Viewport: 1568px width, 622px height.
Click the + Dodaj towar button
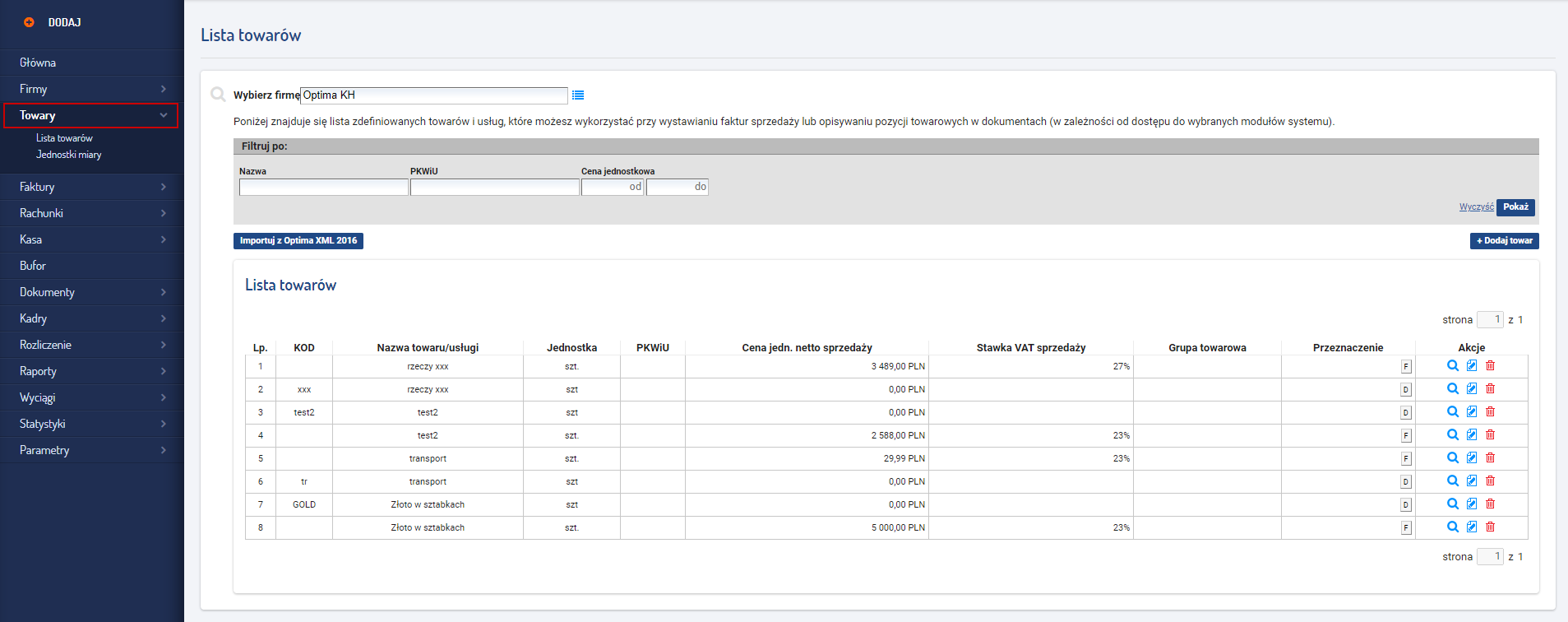tap(1504, 241)
